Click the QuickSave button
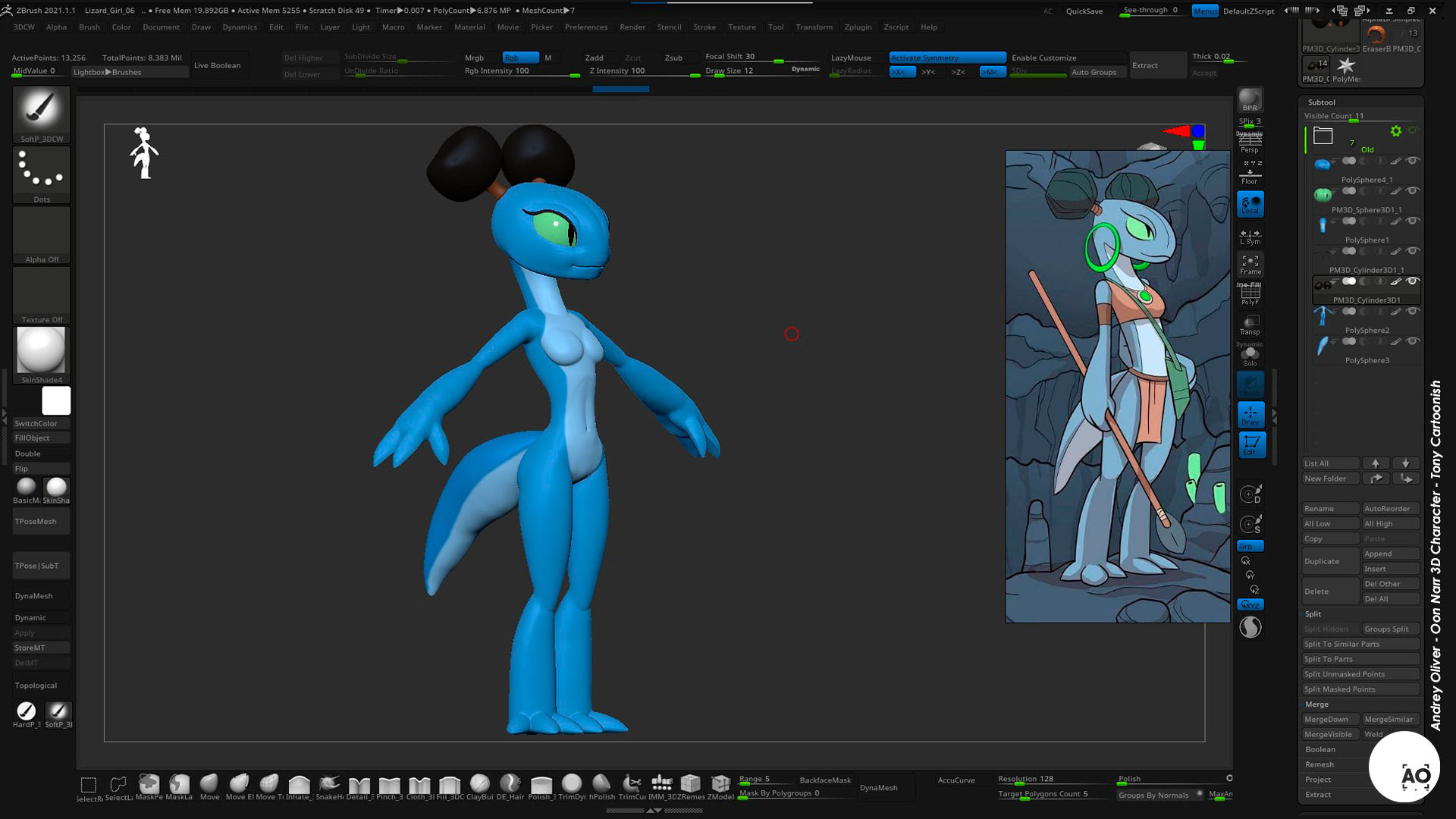The height and width of the screenshot is (819, 1456). (x=1084, y=11)
